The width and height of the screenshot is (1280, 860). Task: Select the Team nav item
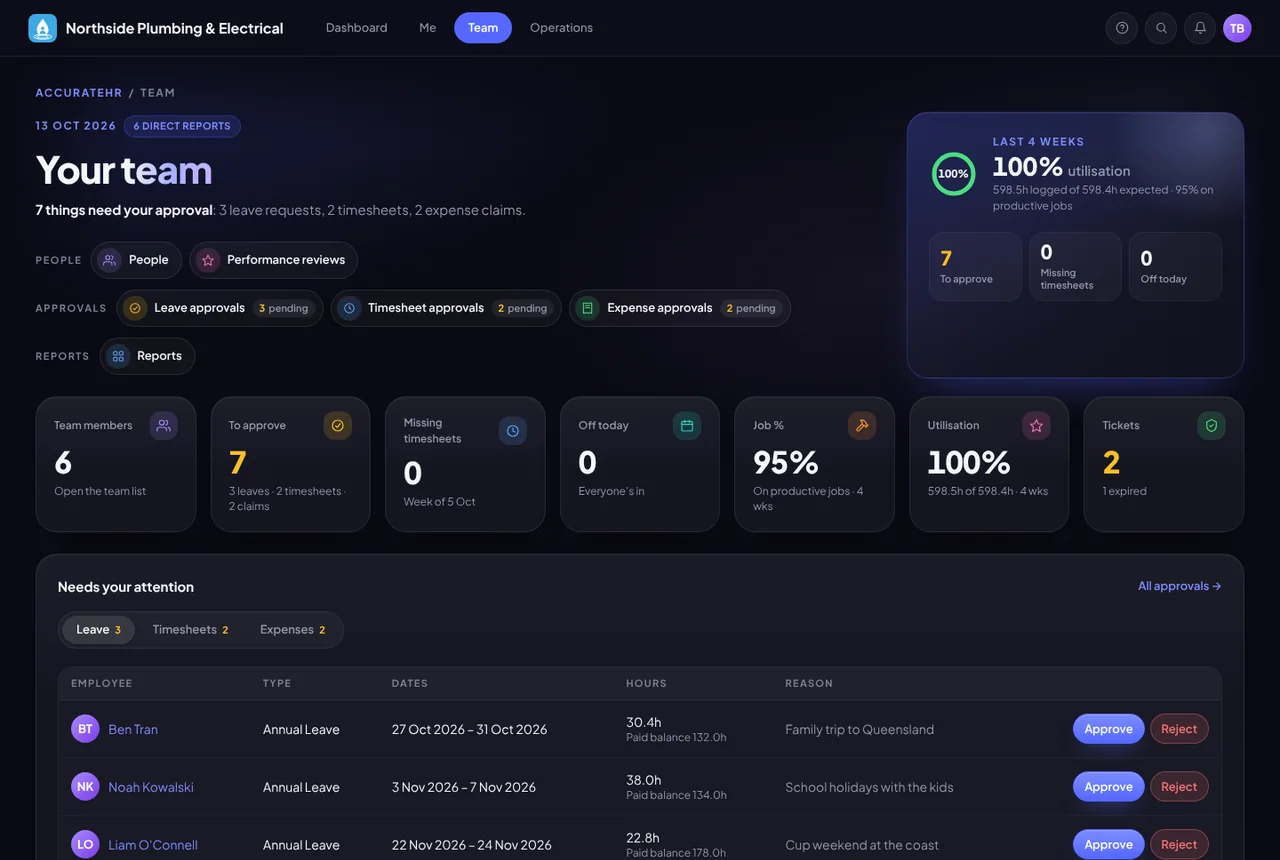[483, 28]
